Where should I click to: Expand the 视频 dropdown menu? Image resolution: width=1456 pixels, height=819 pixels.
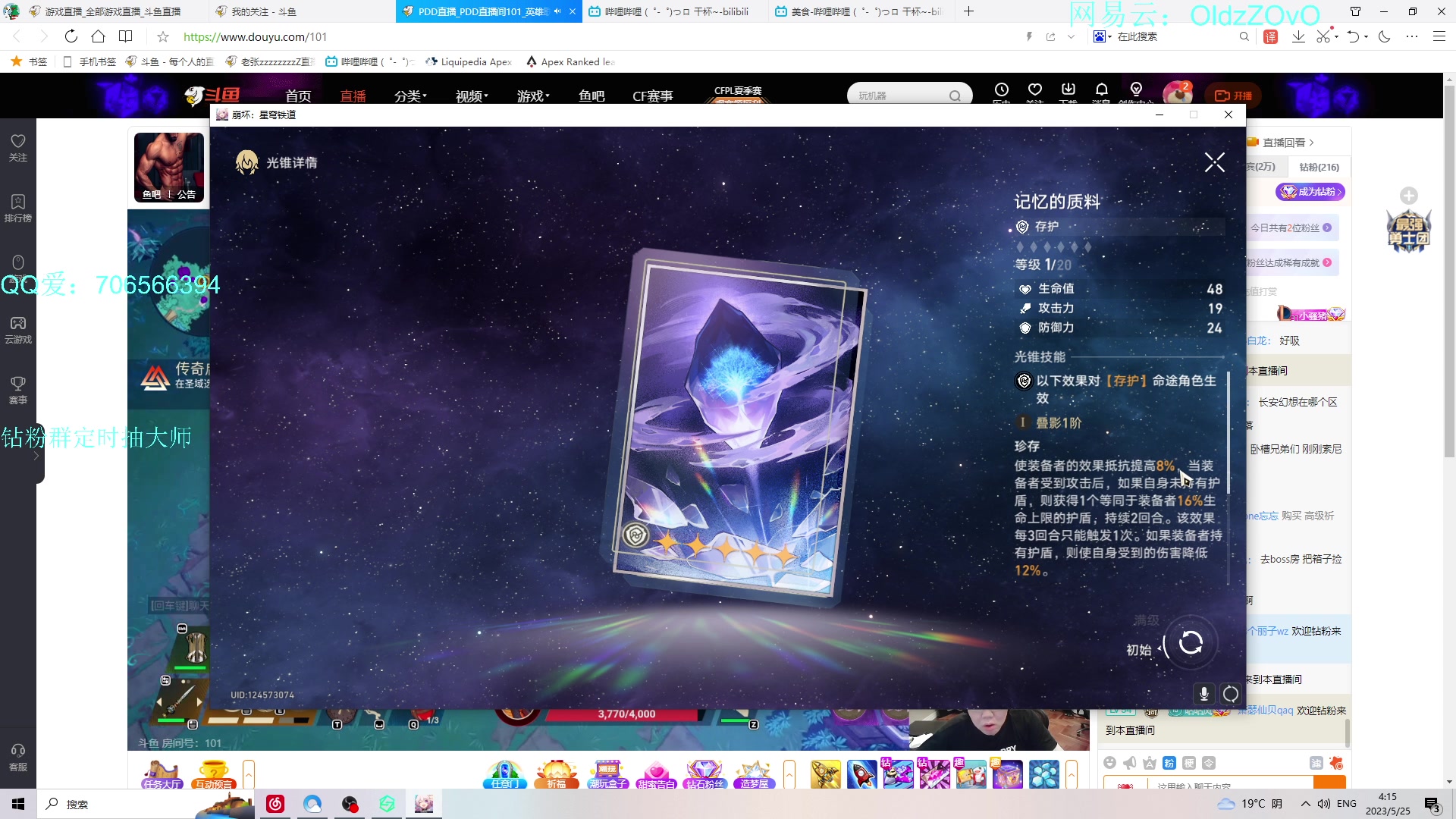pos(472,96)
